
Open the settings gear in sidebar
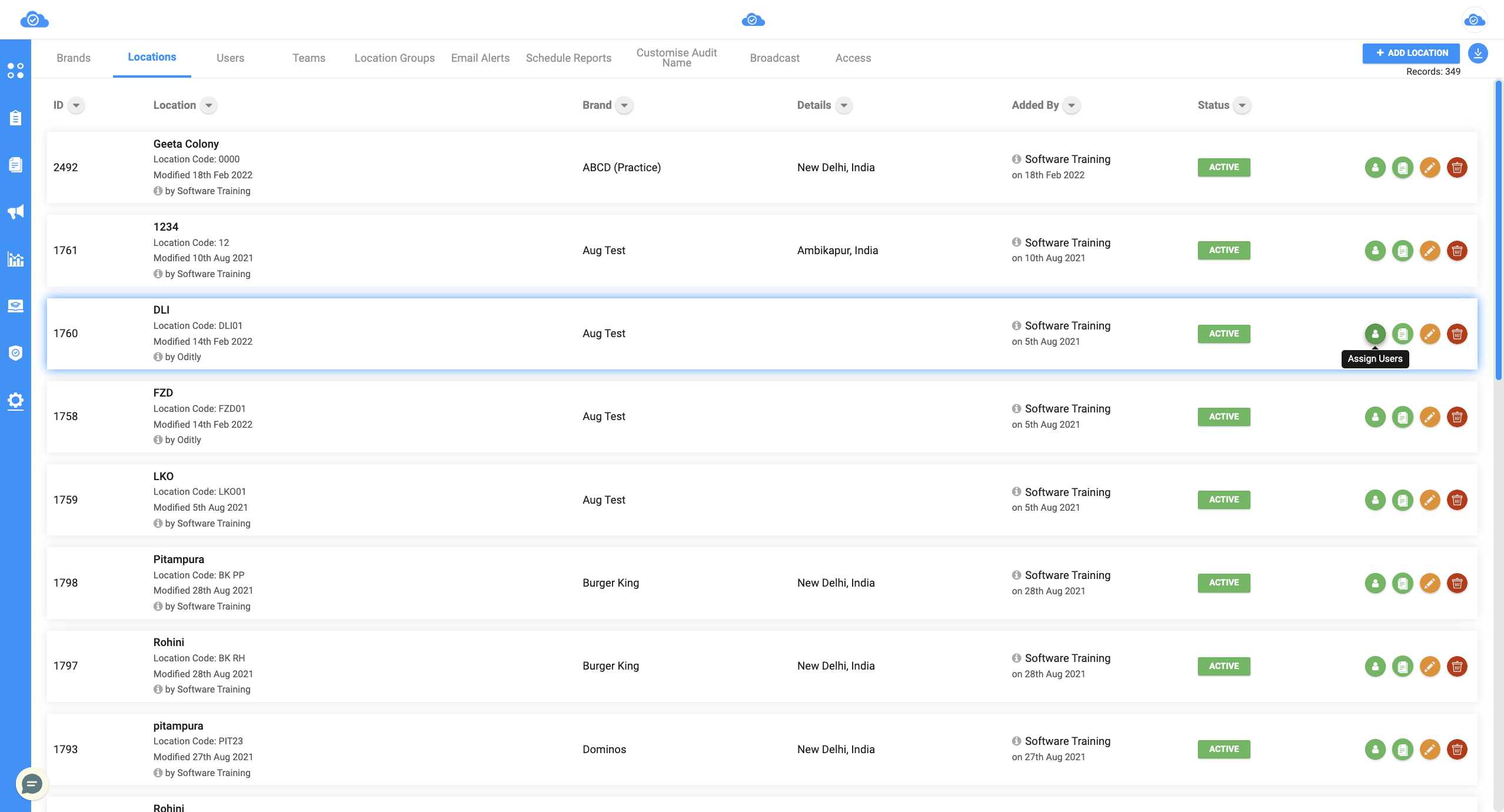click(x=15, y=401)
